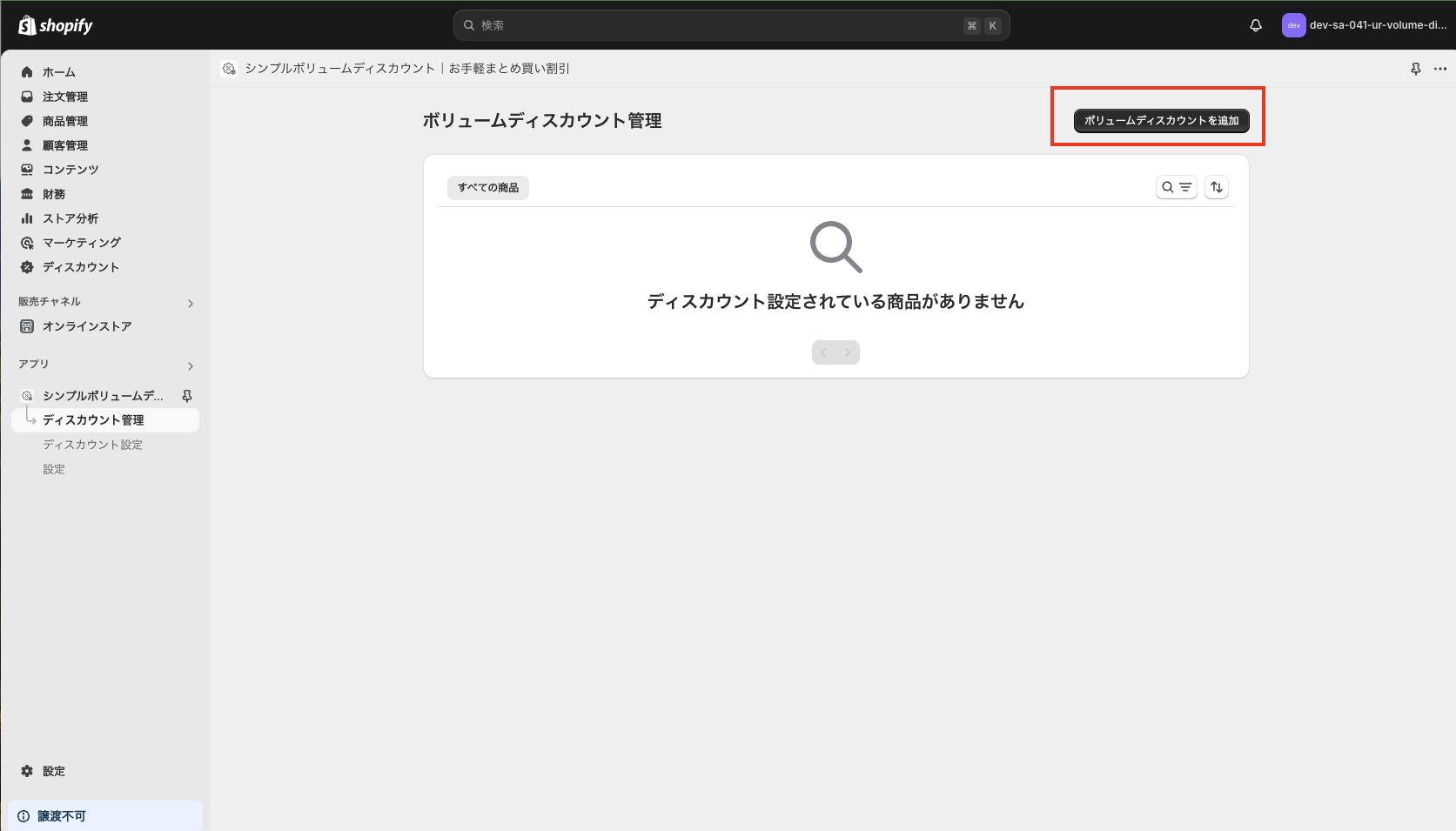The image size is (1456, 831).
Task: Click the ボリュームディスカウントを追加 button
Action: click(x=1157, y=121)
